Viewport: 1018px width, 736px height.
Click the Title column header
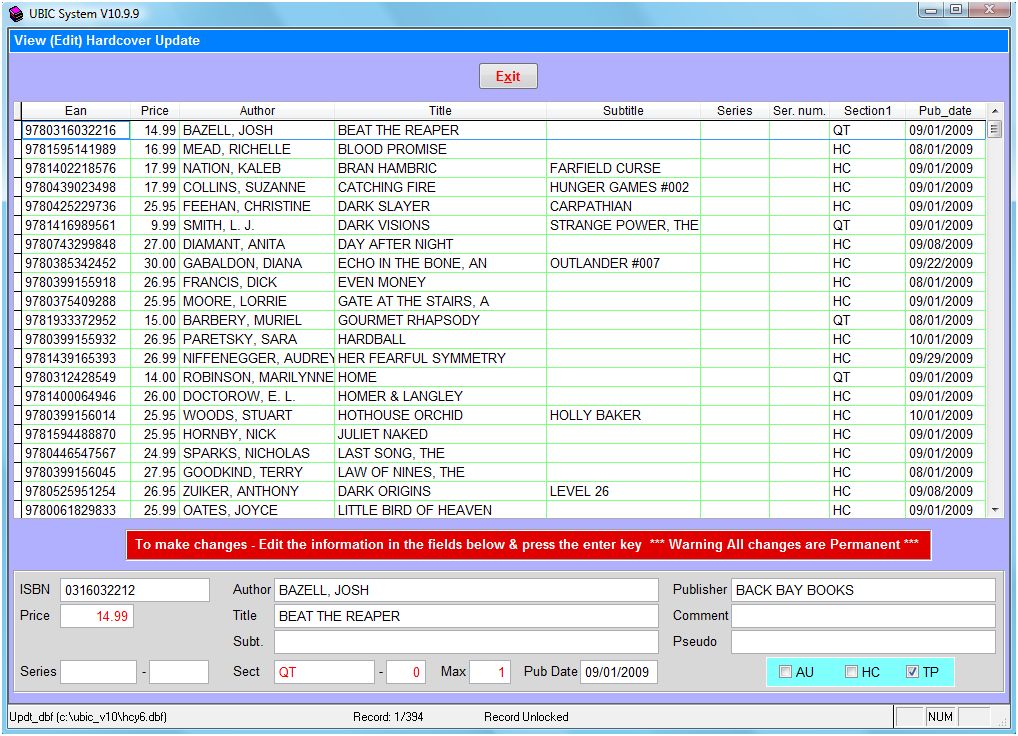click(x=440, y=111)
